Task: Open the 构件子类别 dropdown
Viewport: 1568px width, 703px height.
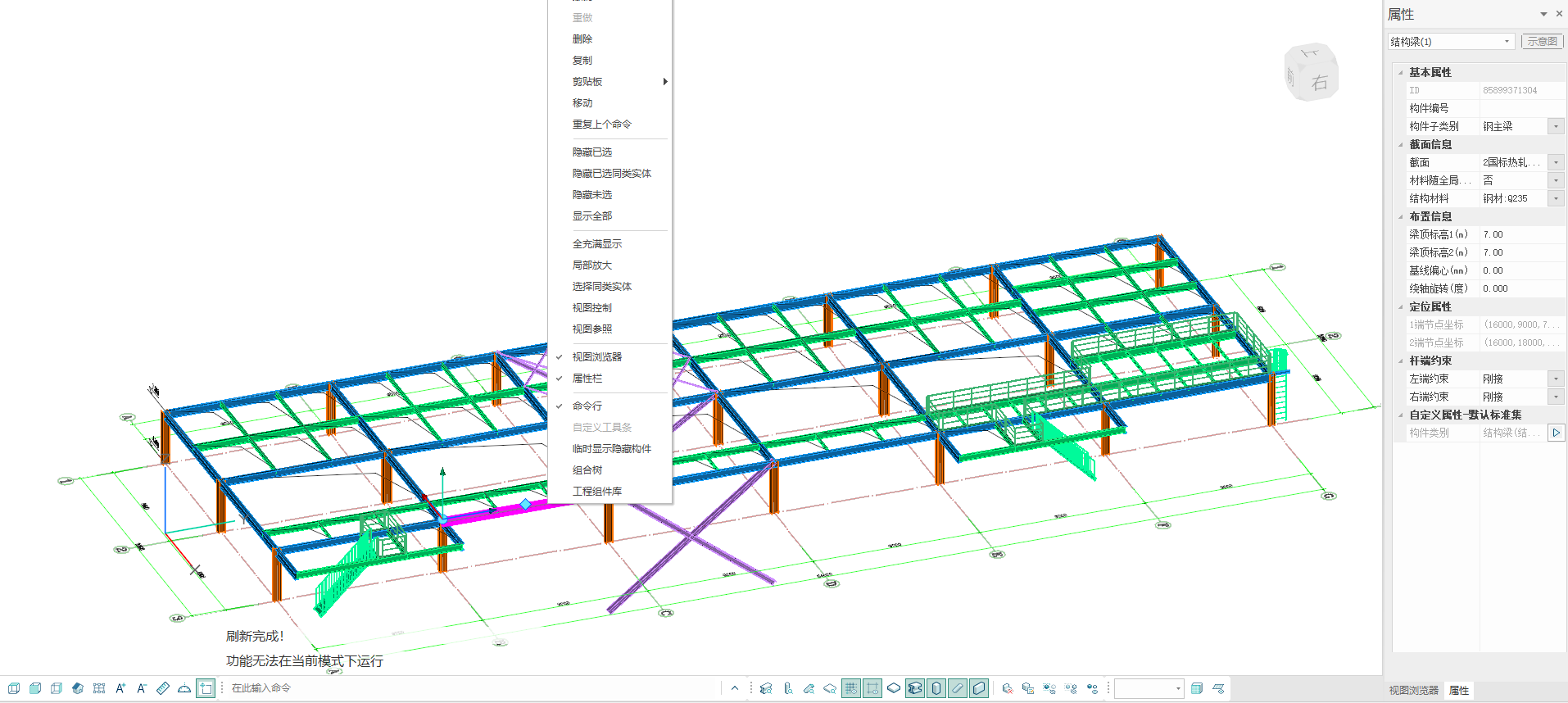Action: 1556,126
